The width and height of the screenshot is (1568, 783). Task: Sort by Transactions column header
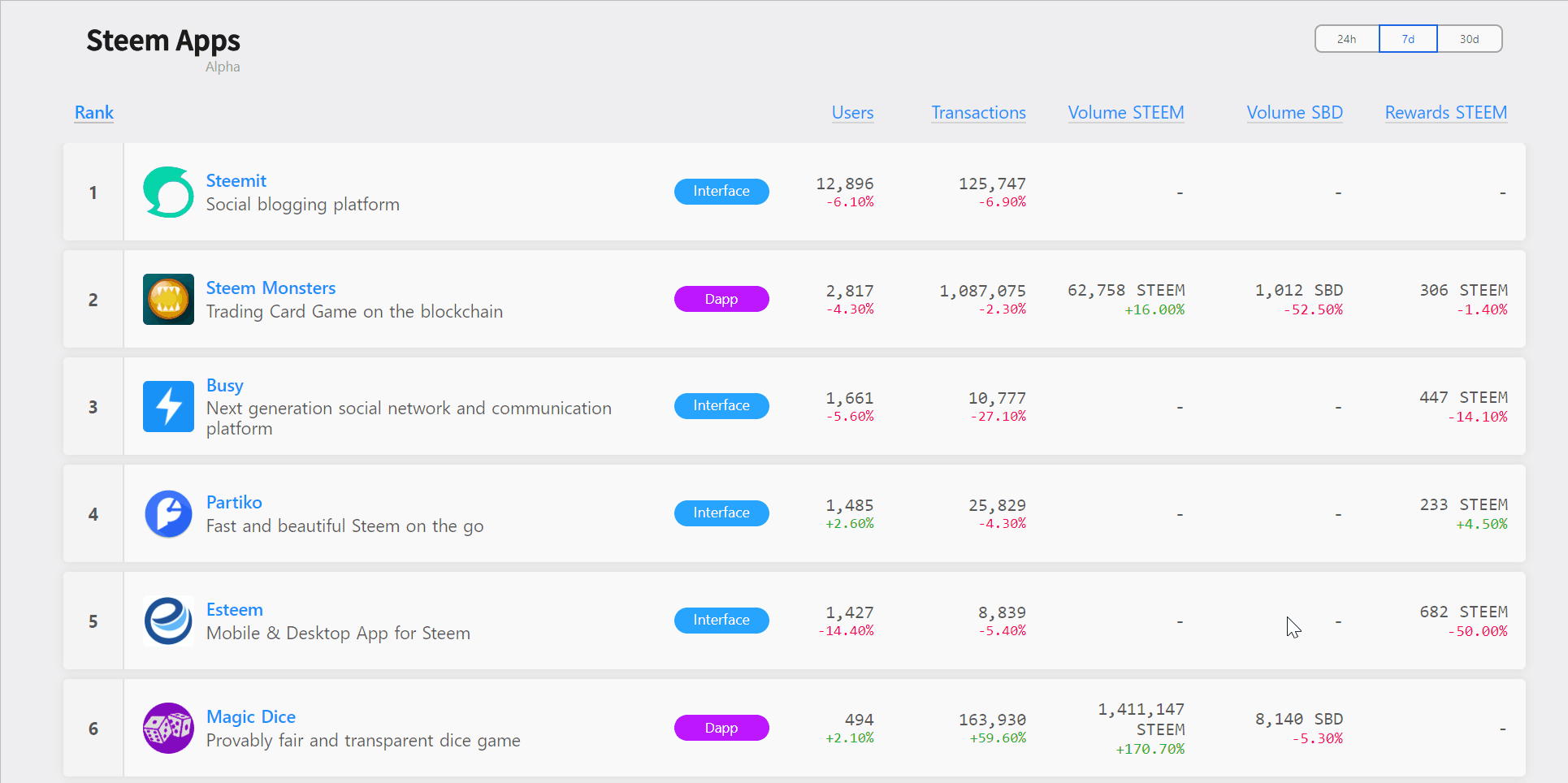pyautogui.click(x=978, y=113)
